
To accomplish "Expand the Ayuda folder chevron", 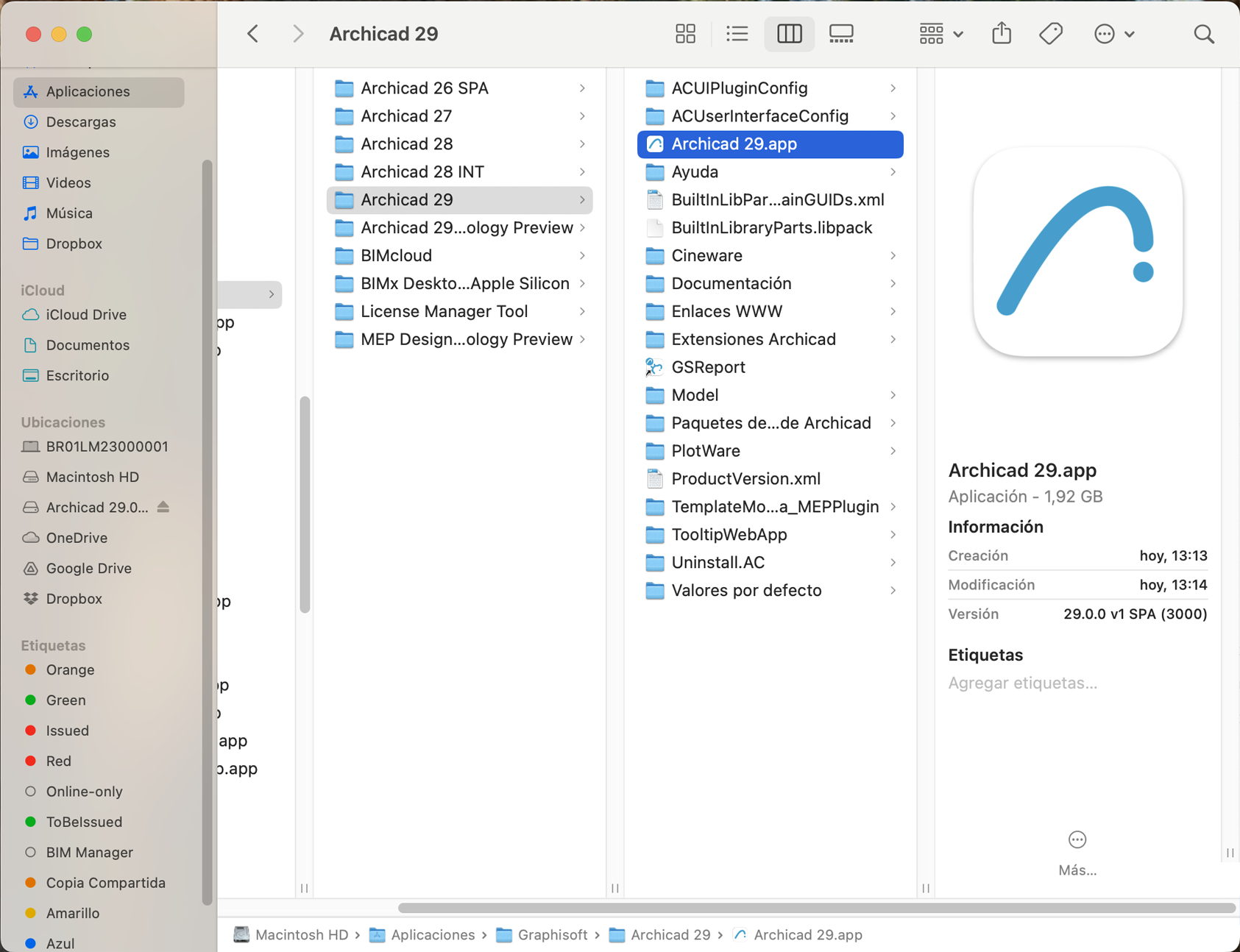I will [x=893, y=172].
